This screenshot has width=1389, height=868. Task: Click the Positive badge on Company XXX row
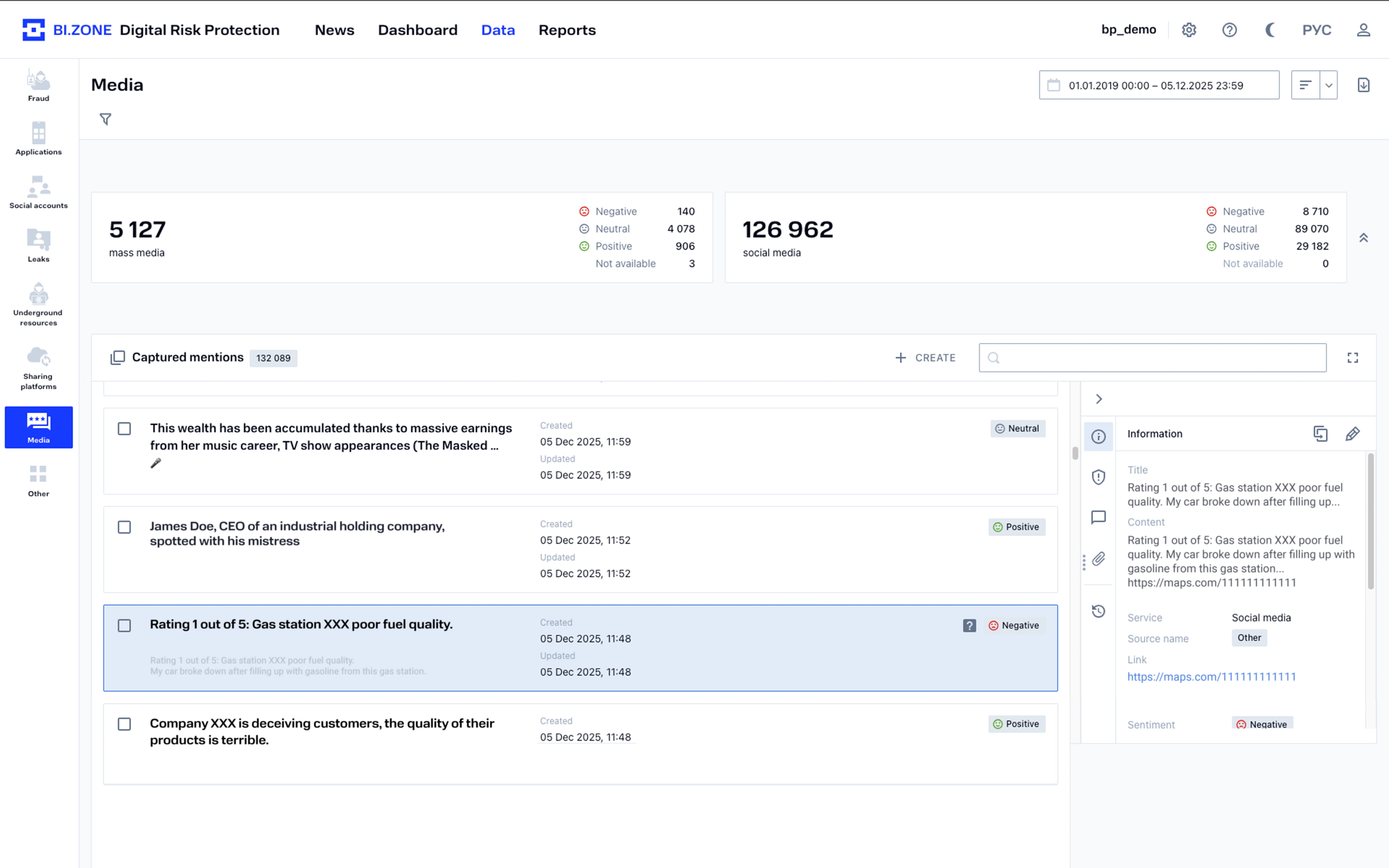tap(1016, 724)
